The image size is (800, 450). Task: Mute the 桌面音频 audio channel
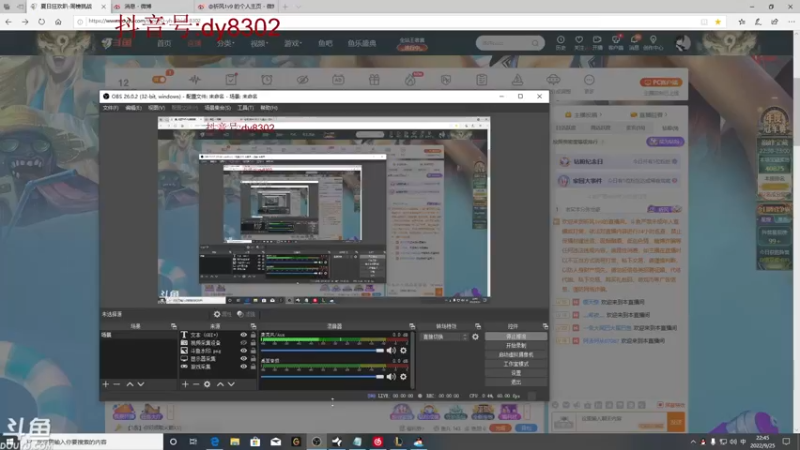[391, 377]
